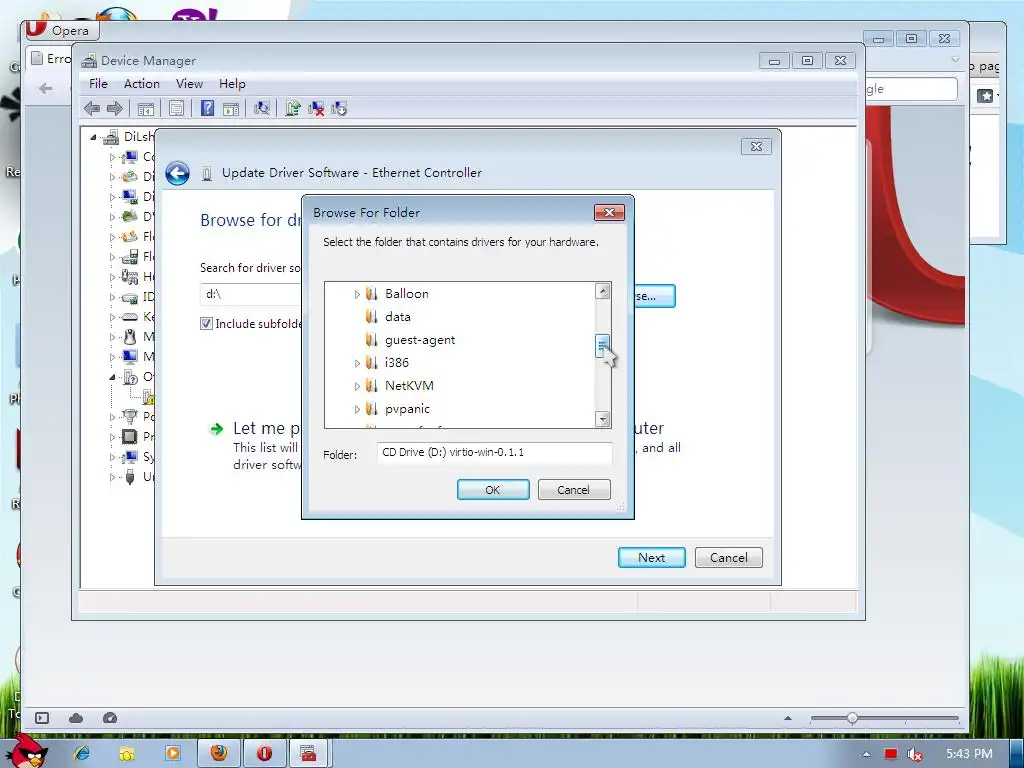The image size is (1024, 768).
Task: Click the blue Help question mark icon
Action: click(207, 108)
